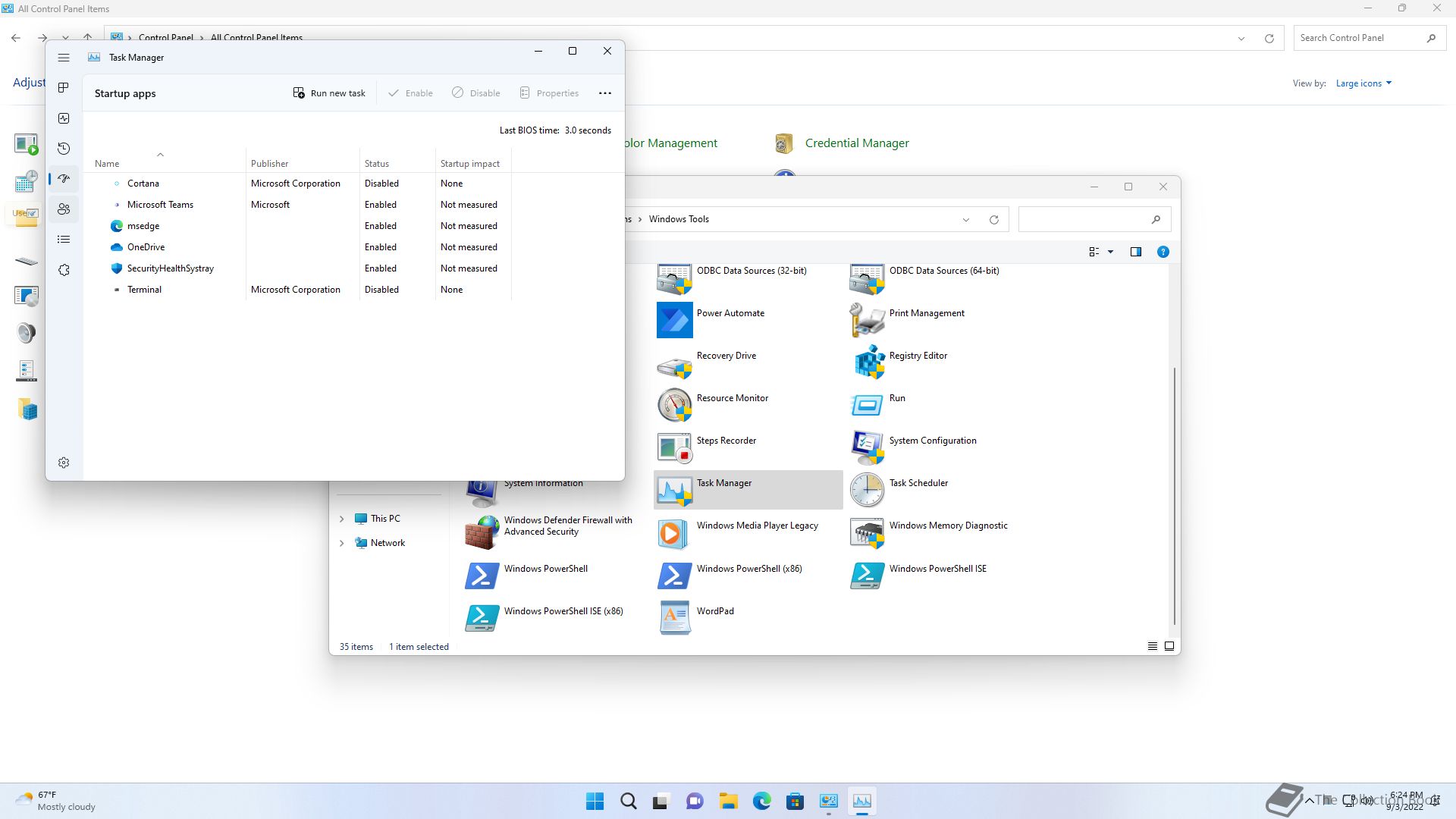This screenshot has width=1456, height=819.
Task: Open Task Manager settings gear
Action: point(64,463)
